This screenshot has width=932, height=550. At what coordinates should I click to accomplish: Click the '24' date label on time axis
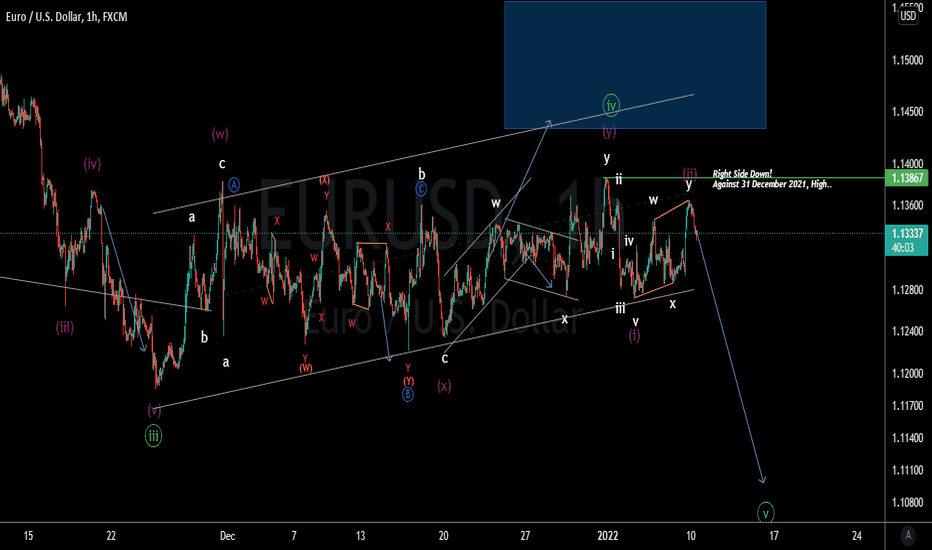(857, 536)
